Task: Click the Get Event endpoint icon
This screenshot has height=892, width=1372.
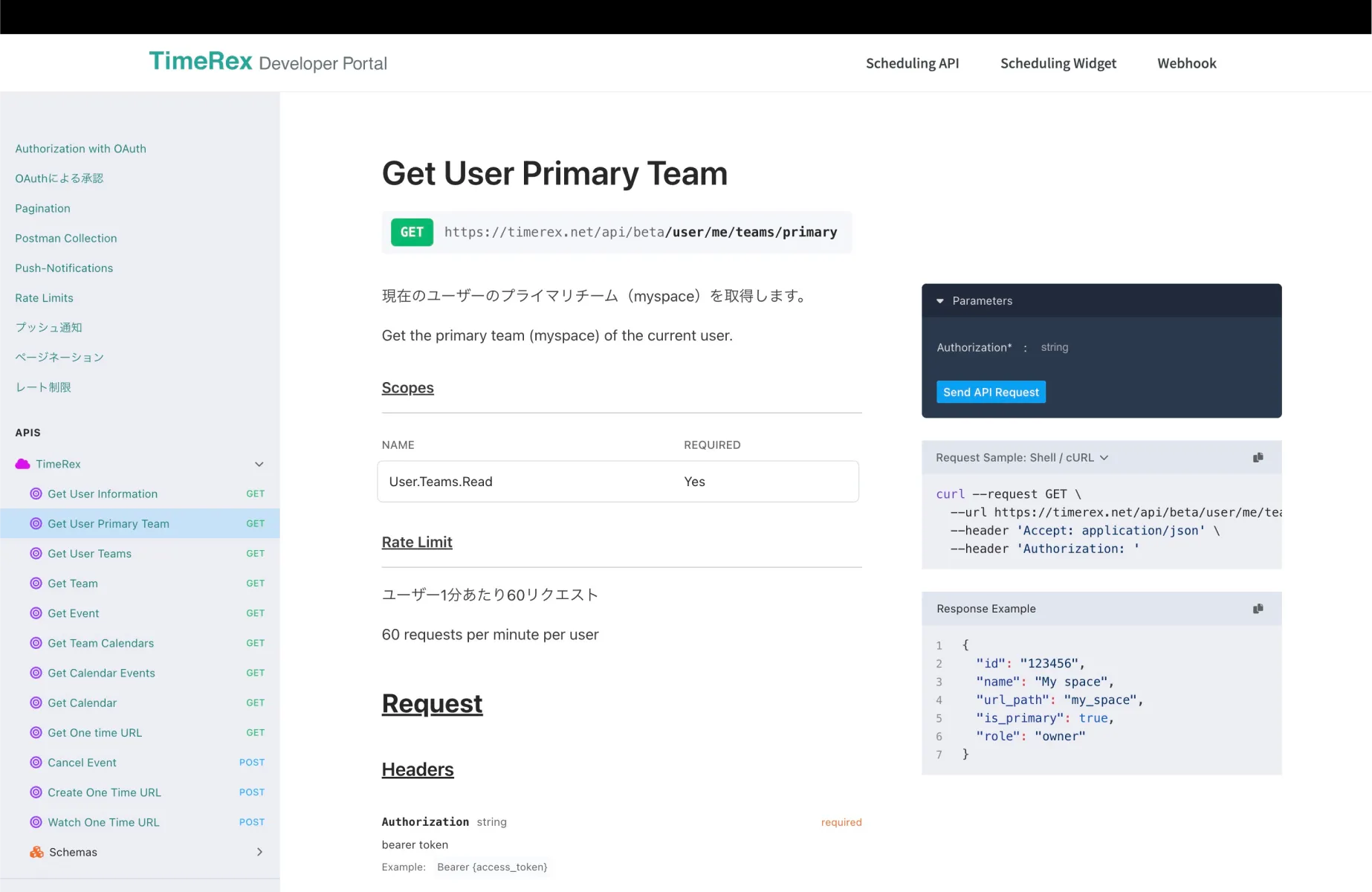Action: point(36,613)
